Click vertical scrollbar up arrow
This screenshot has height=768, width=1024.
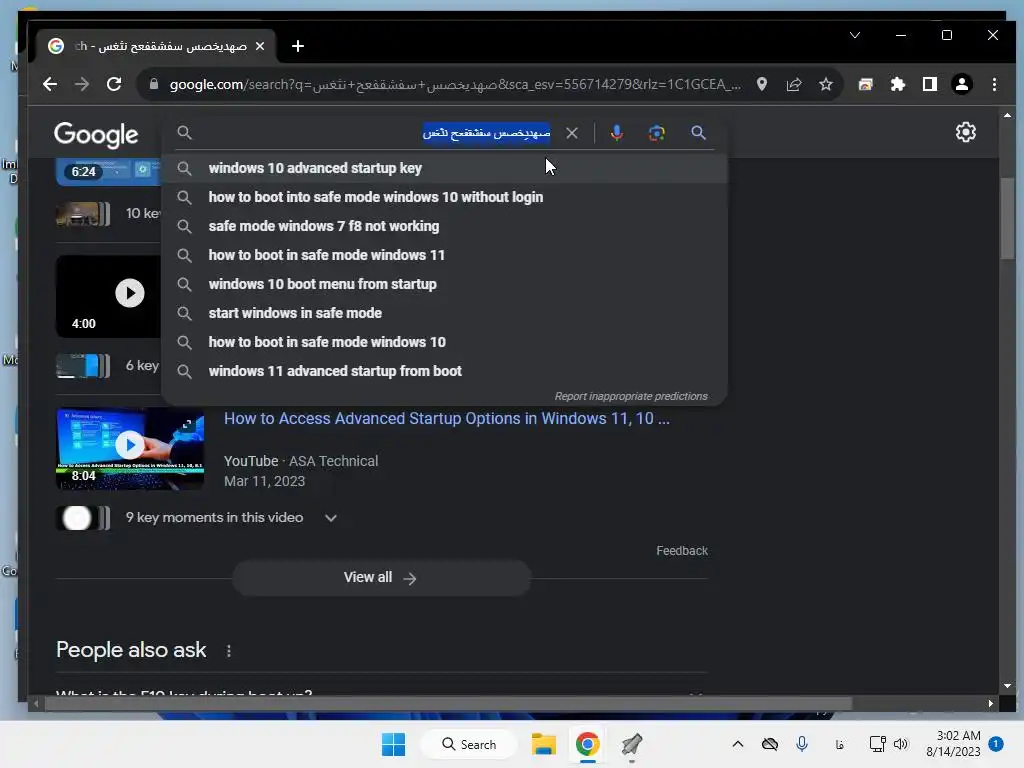click(x=1007, y=115)
